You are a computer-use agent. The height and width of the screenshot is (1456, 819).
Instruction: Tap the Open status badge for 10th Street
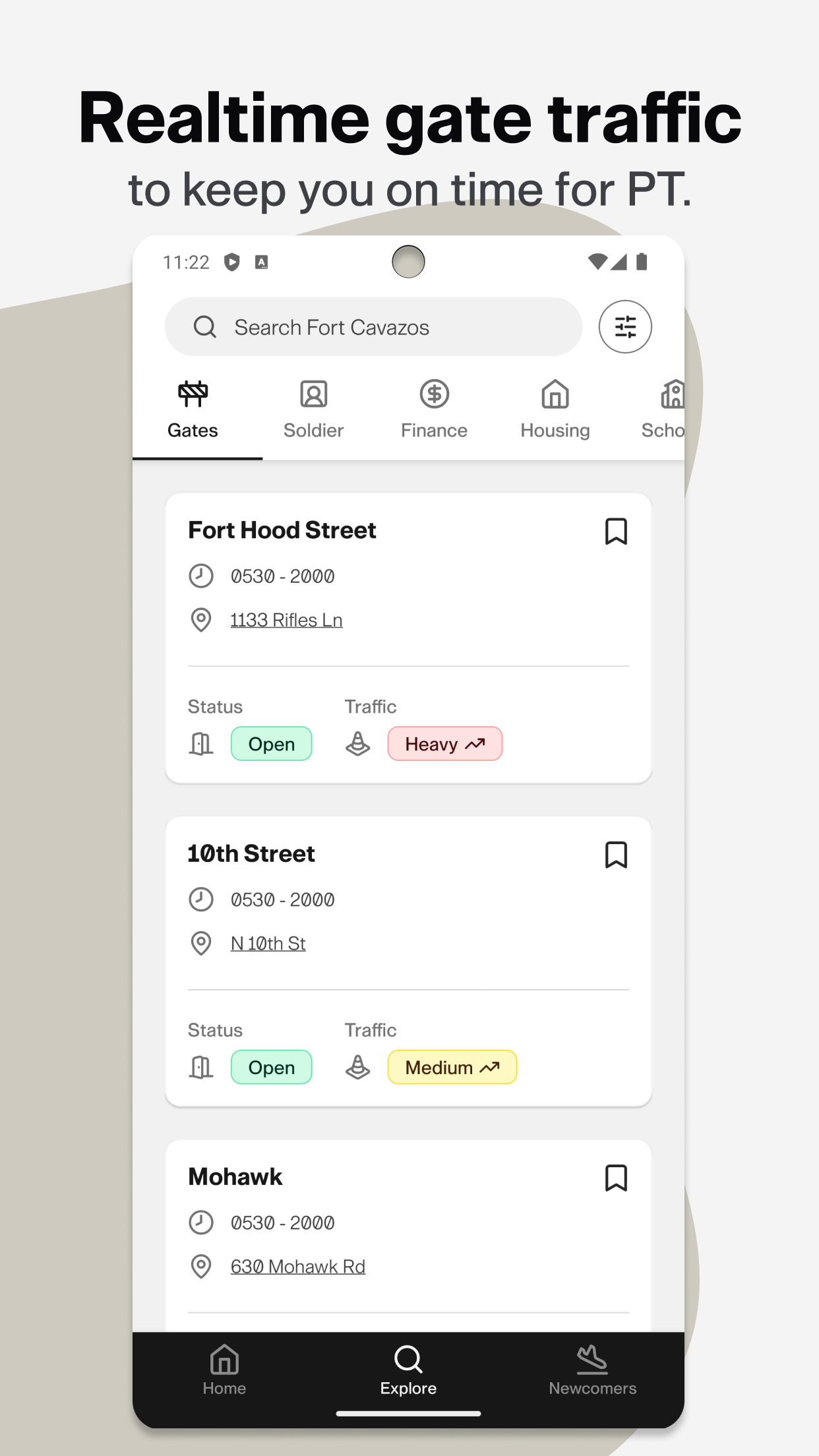[x=271, y=1067]
